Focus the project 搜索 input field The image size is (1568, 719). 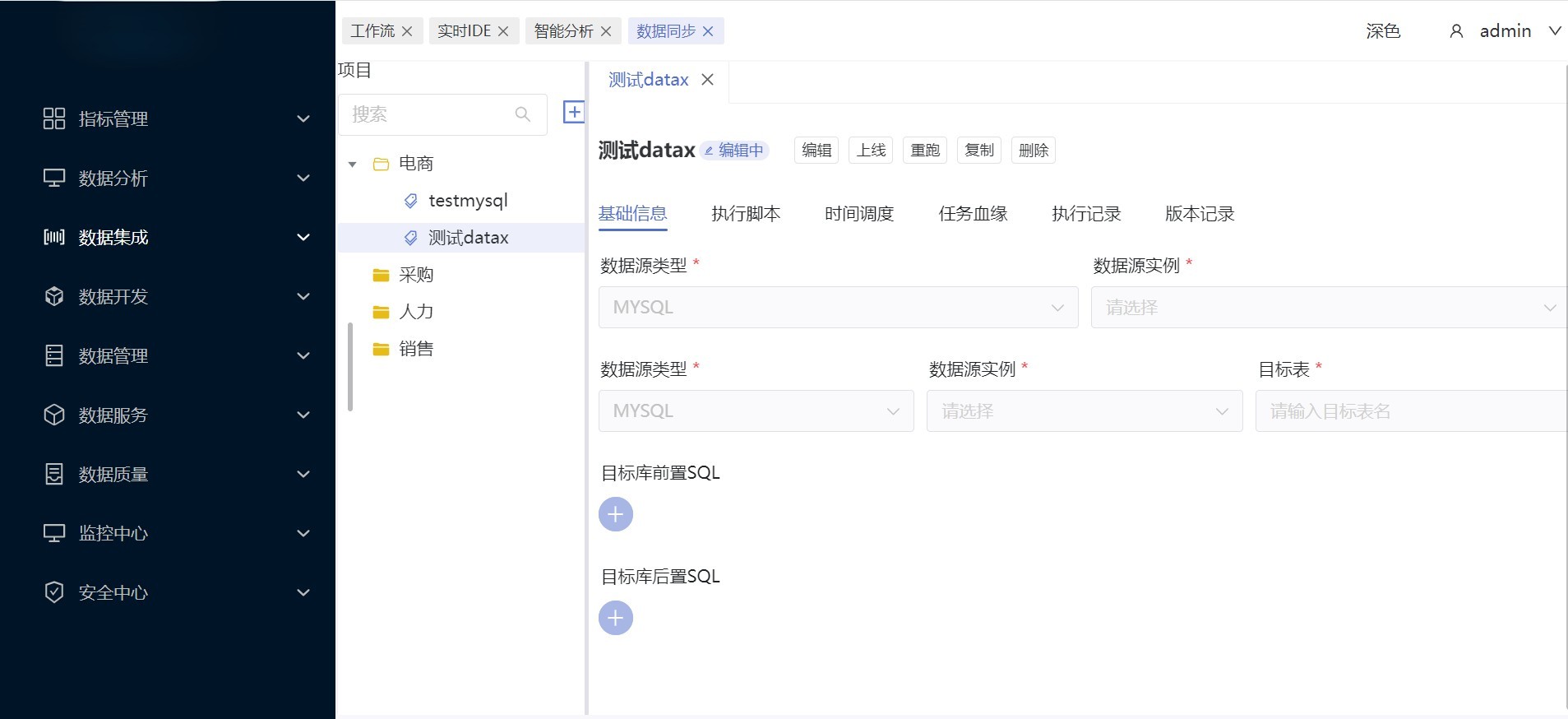click(442, 114)
